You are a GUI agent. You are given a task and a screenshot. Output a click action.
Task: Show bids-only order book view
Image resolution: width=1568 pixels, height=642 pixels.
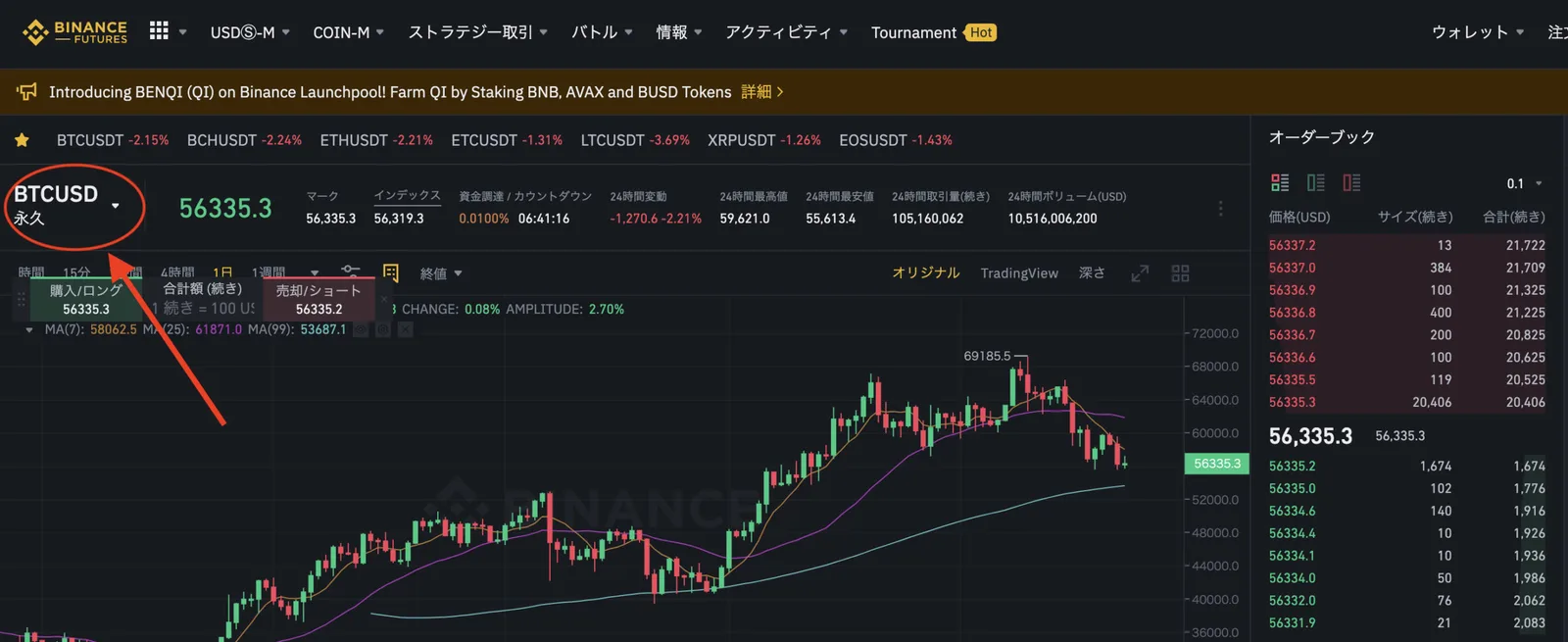coord(1316,182)
